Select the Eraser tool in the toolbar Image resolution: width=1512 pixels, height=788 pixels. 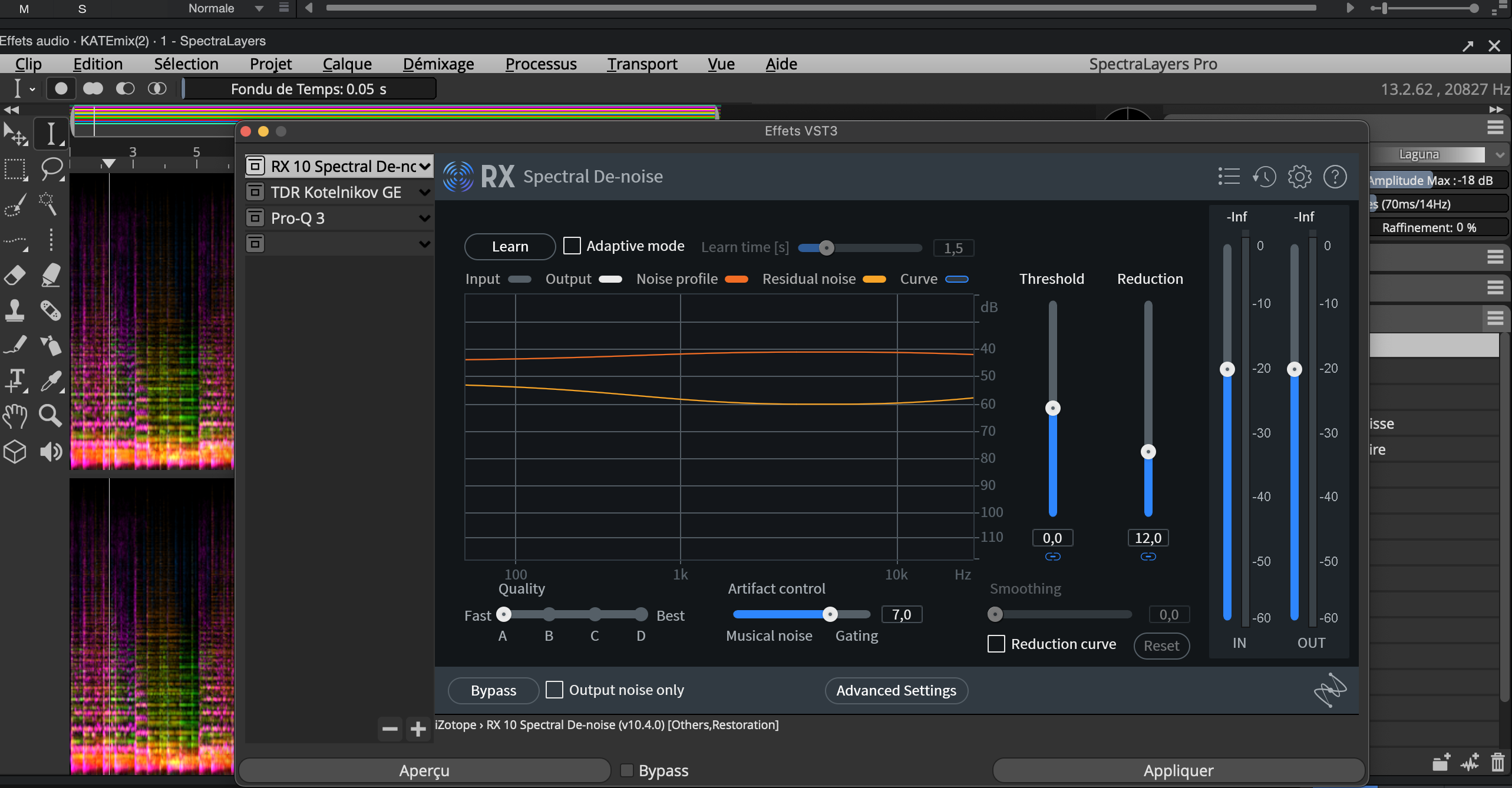click(x=16, y=275)
